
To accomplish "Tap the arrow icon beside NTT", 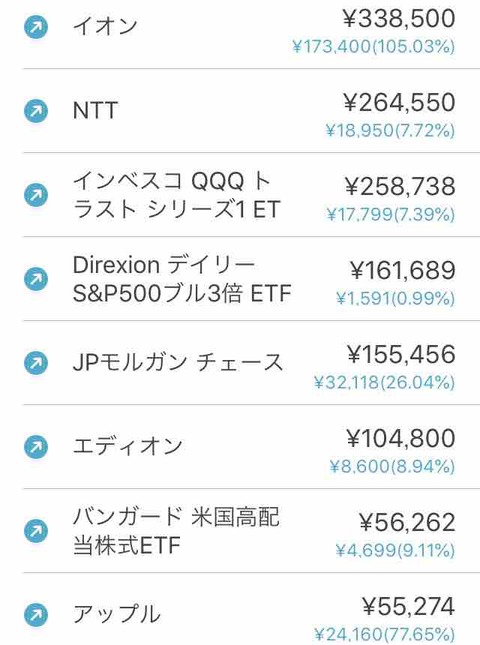I will point(36,111).
